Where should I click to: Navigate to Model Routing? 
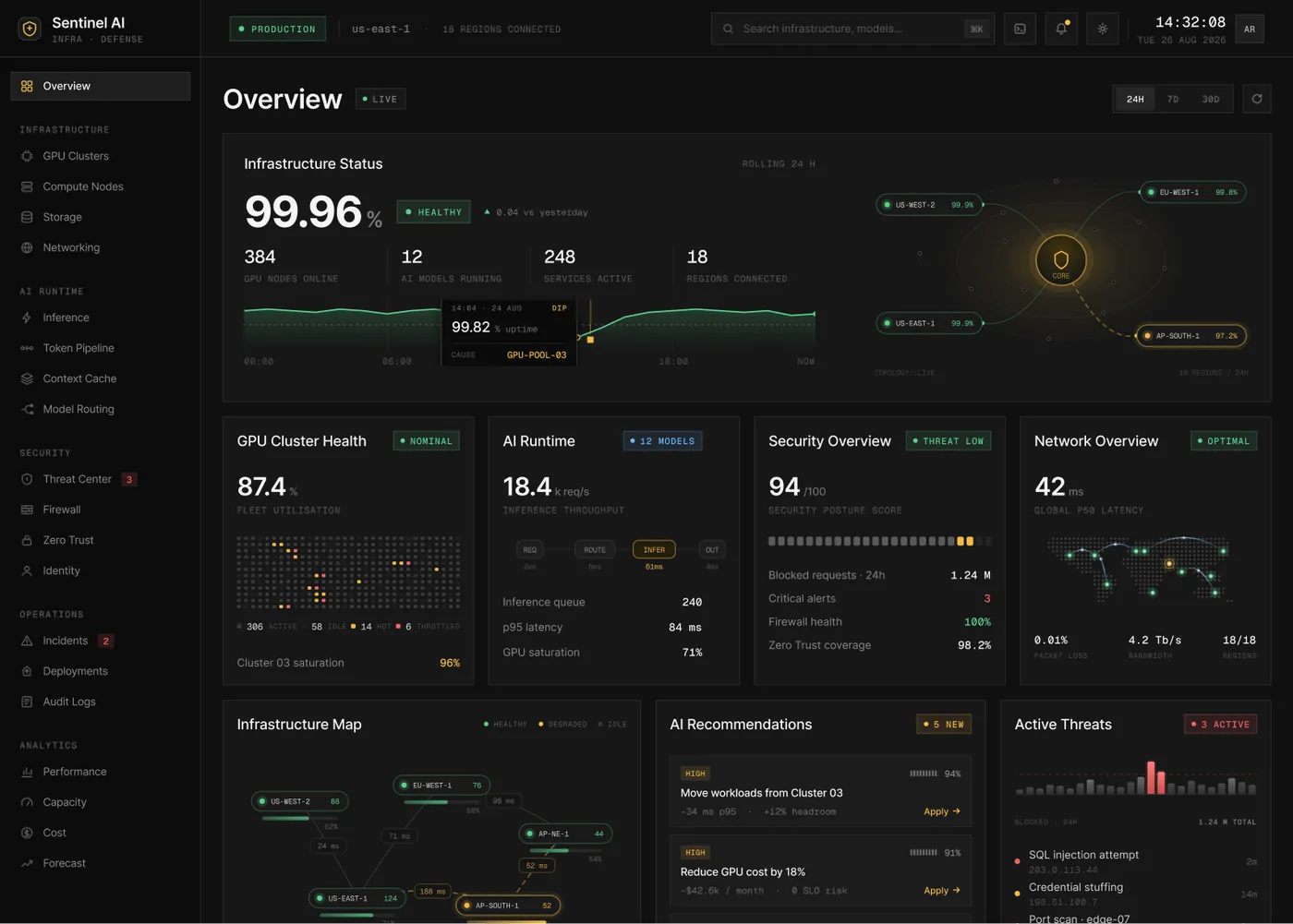coord(100,409)
